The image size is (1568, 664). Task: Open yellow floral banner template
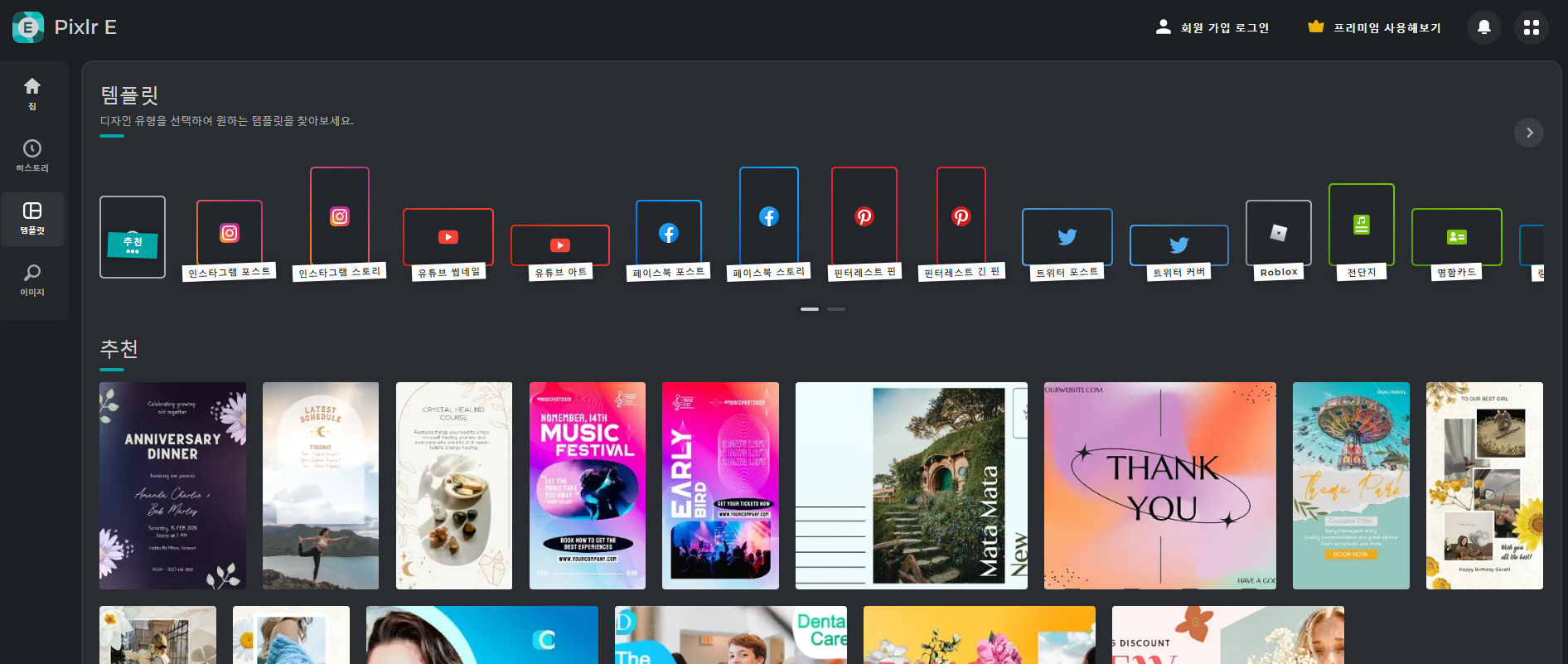coord(980,635)
